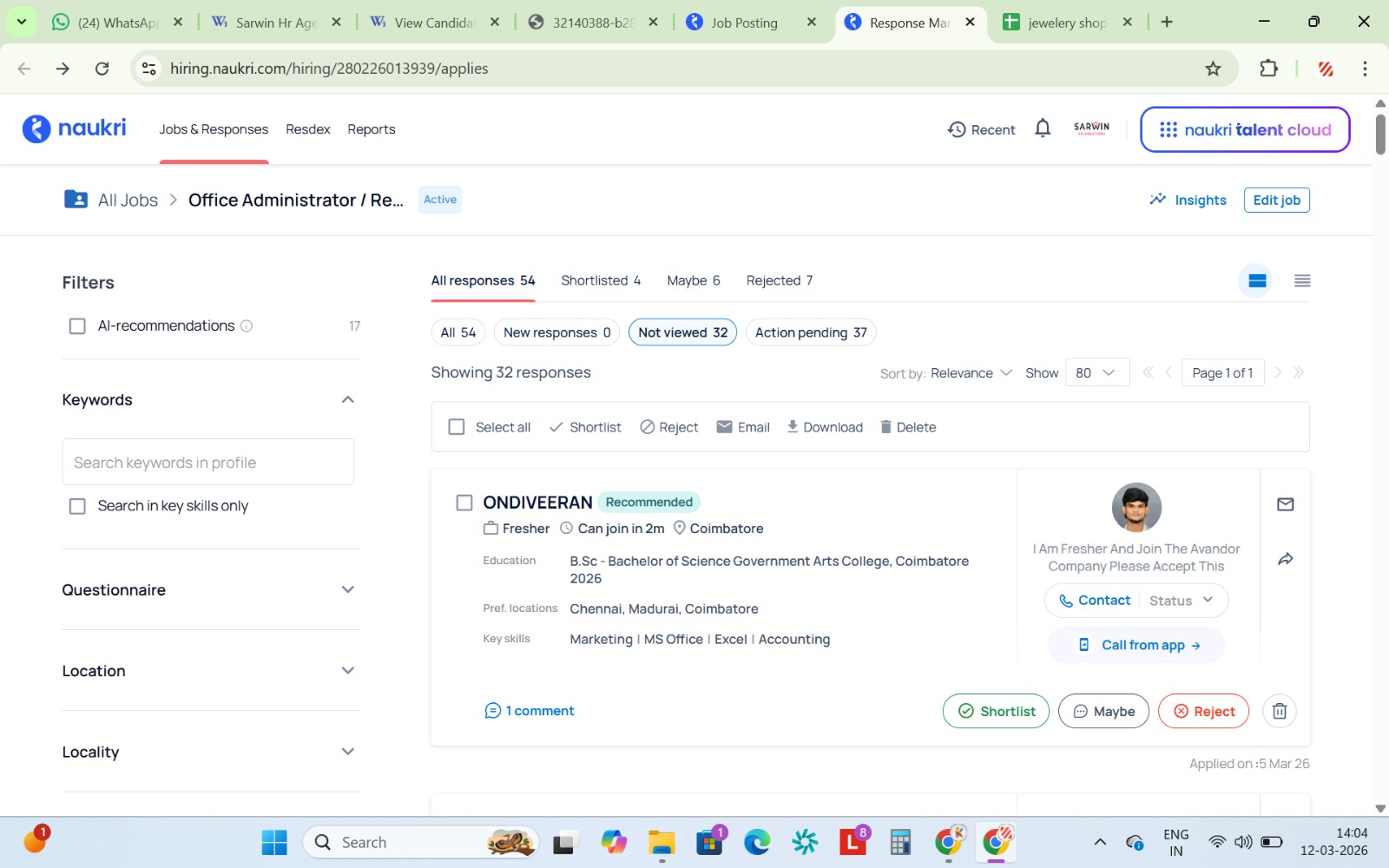Open the Show 80 per page dropdown
Viewport: 1389px width, 868px height.
(x=1096, y=373)
